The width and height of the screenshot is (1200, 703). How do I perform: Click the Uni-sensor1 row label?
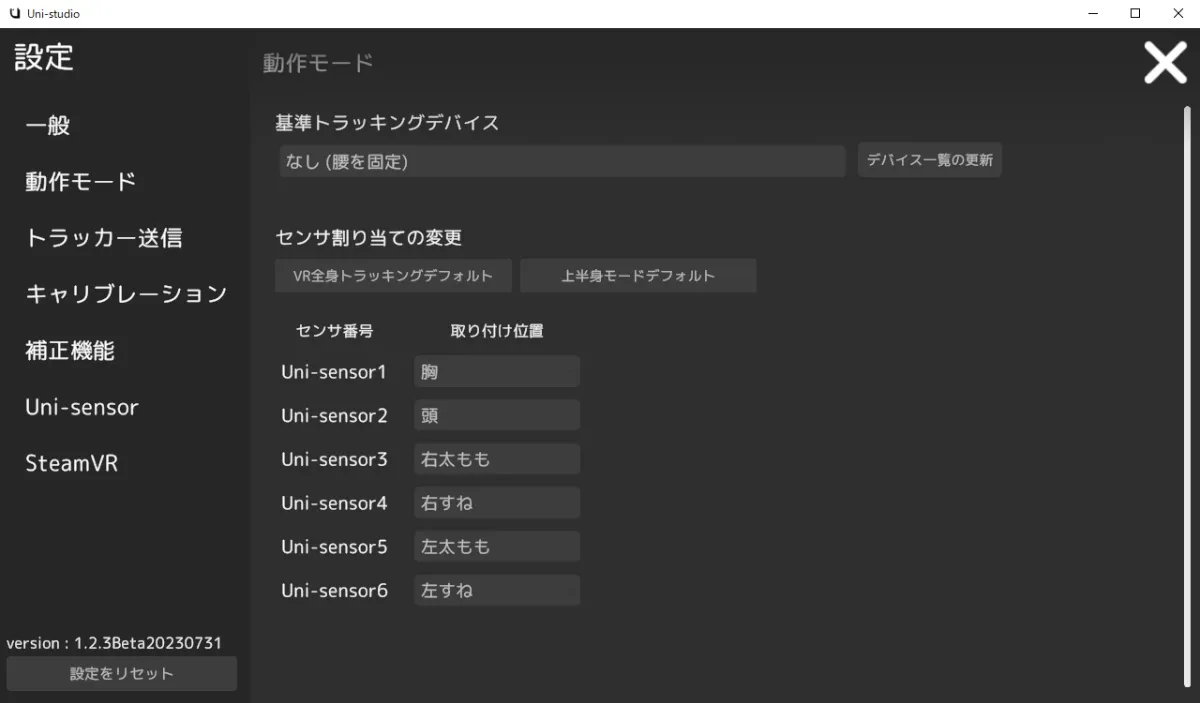pos(333,372)
